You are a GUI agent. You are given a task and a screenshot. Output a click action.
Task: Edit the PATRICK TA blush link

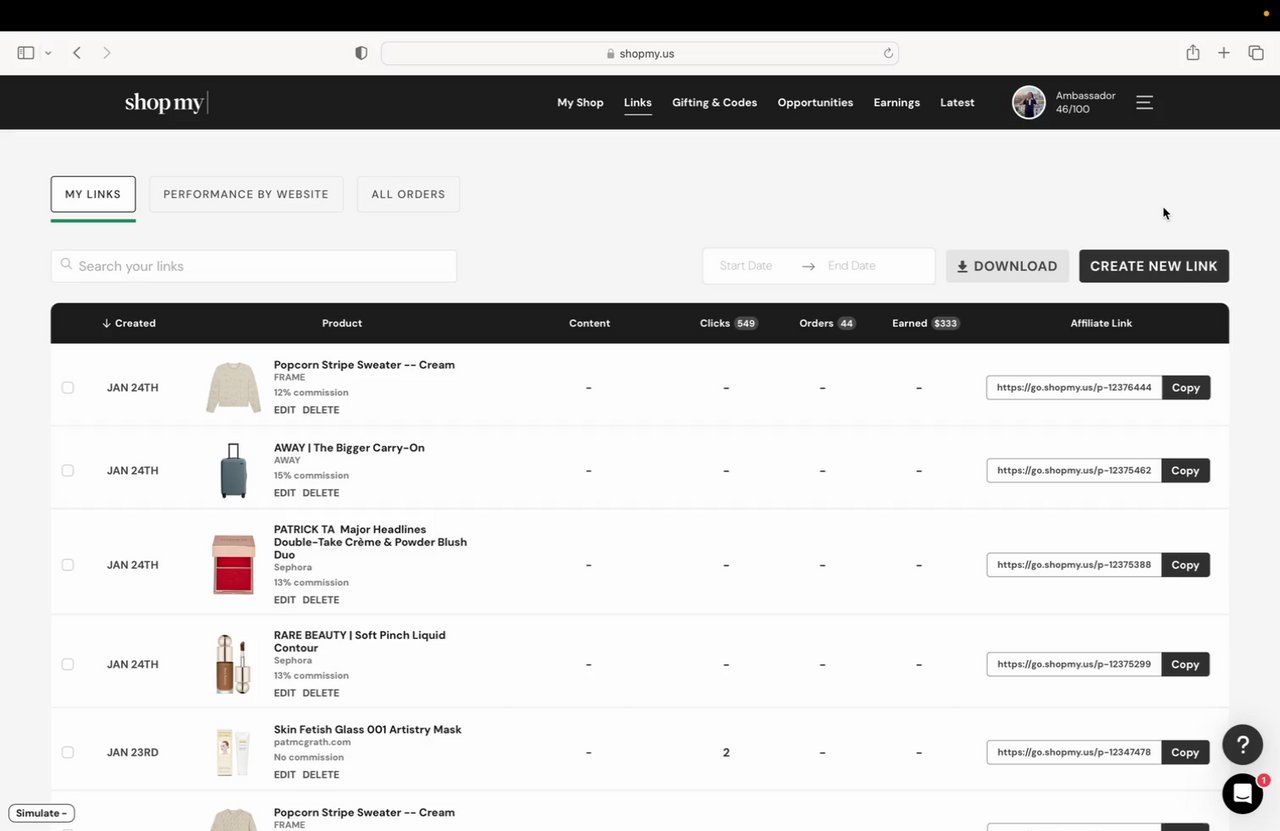[285, 600]
